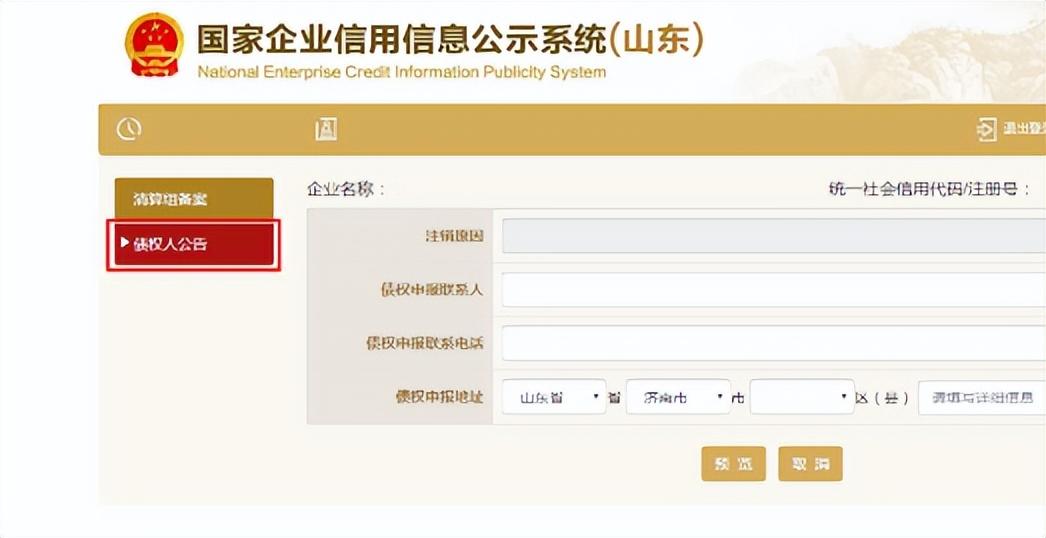
Task: Click the building icon in gold toolbar
Action: pyautogui.click(x=326, y=129)
